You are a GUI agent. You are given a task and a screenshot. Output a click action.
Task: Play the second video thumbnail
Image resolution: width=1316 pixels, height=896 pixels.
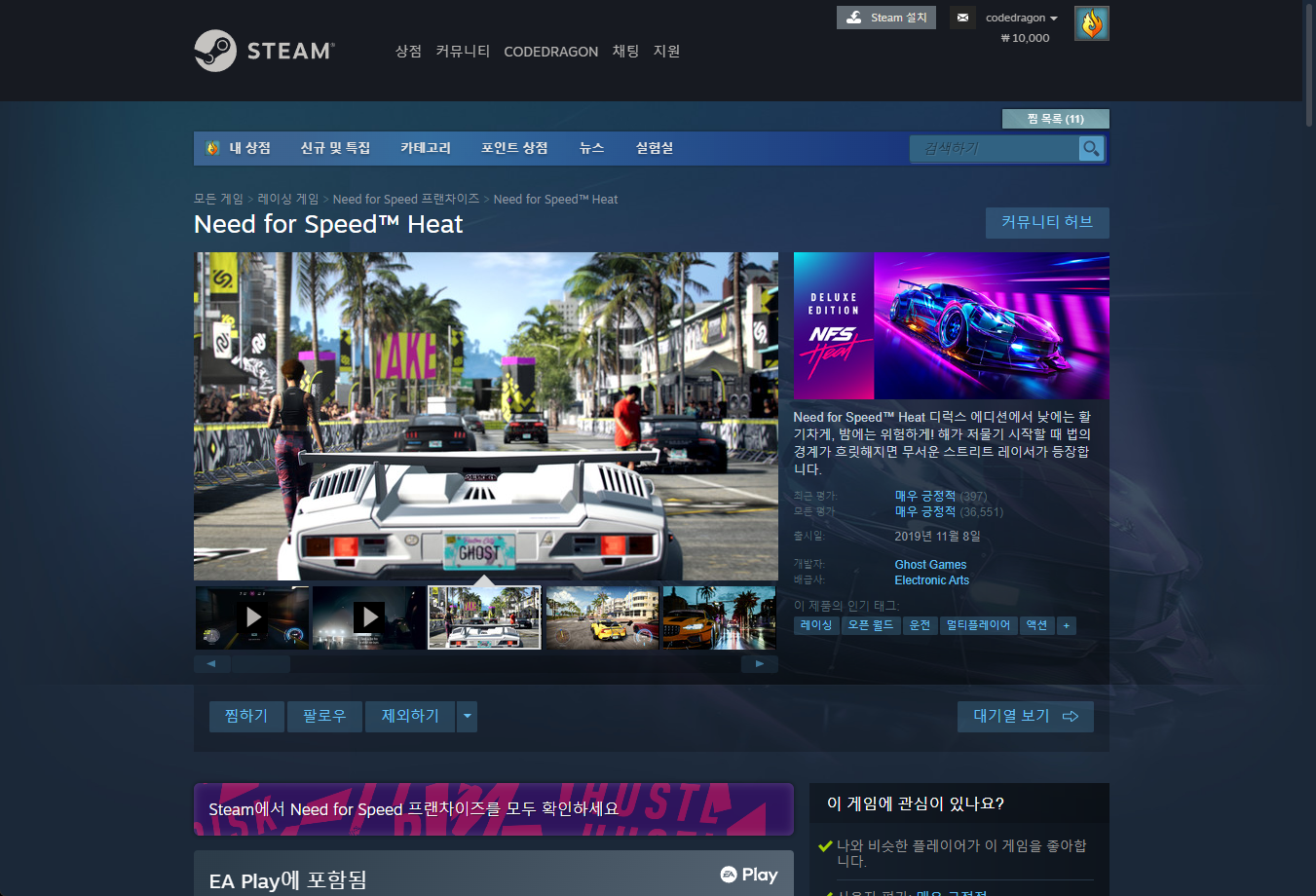(x=368, y=617)
